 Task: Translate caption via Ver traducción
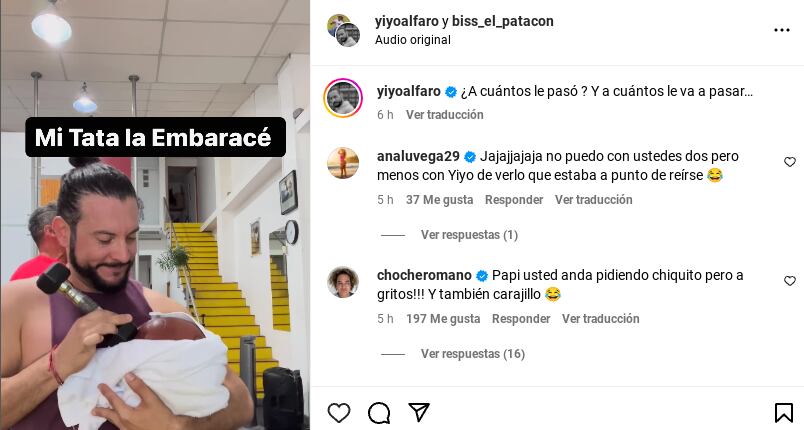(x=445, y=115)
